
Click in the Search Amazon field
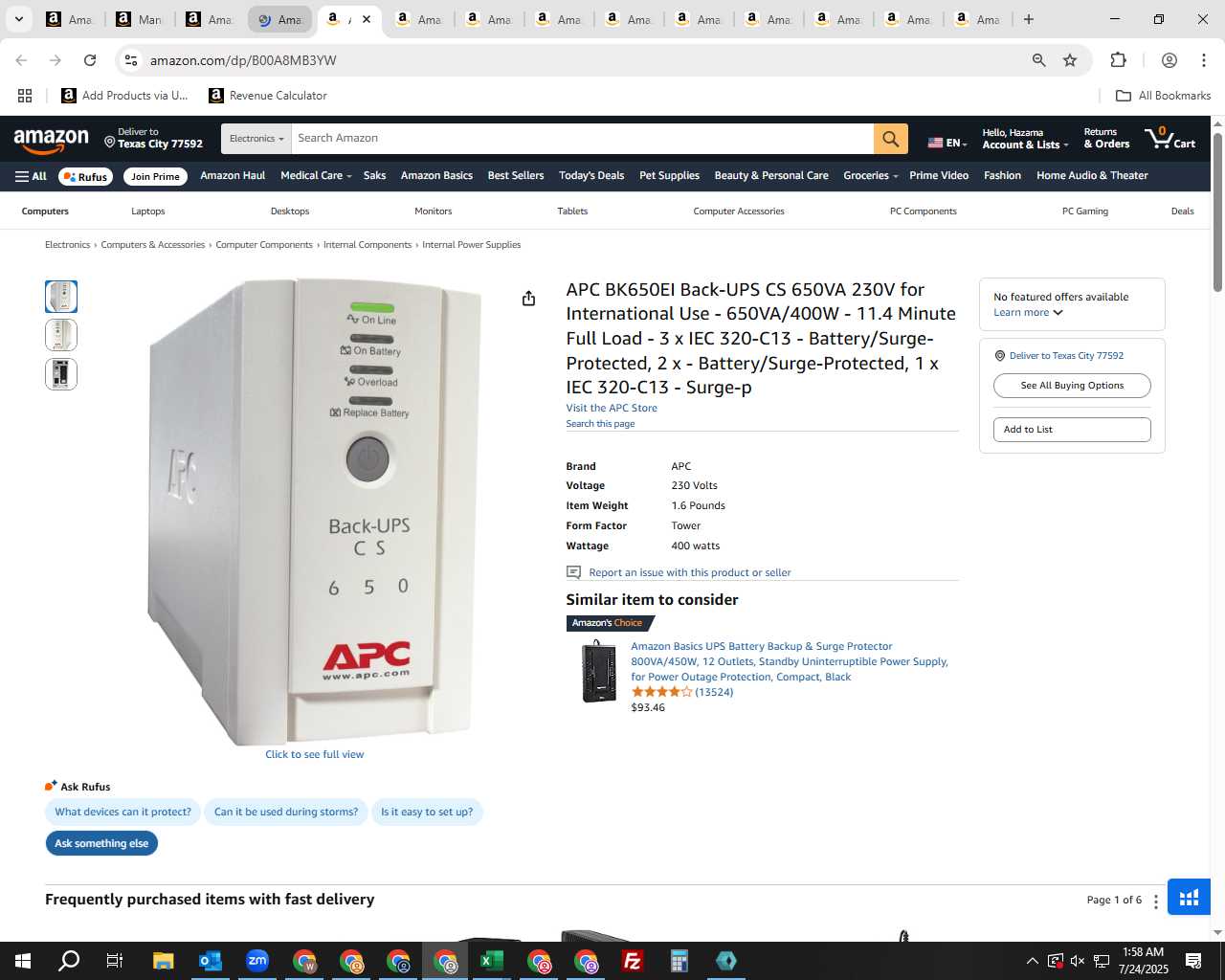[x=582, y=139]
